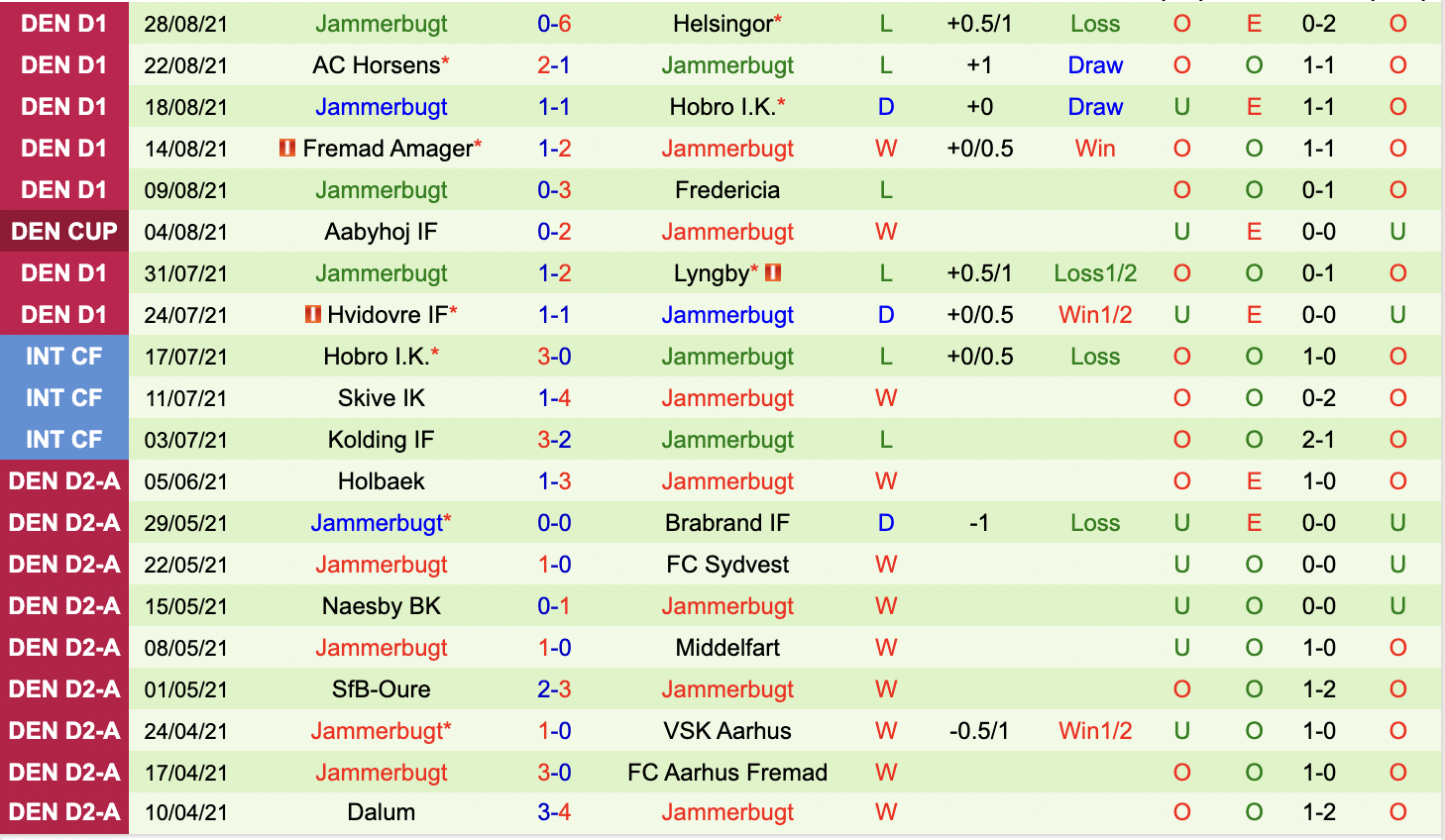Click the Naesby BK team name

(x=381, y=606)
